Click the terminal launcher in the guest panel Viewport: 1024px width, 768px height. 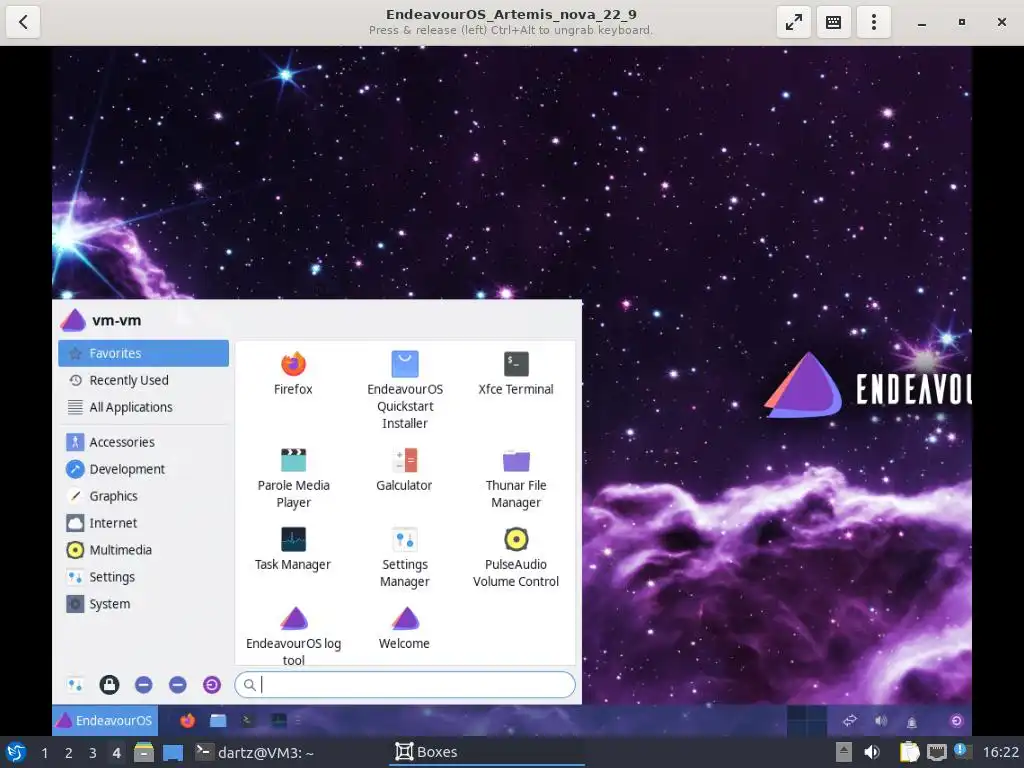(248, 720)
